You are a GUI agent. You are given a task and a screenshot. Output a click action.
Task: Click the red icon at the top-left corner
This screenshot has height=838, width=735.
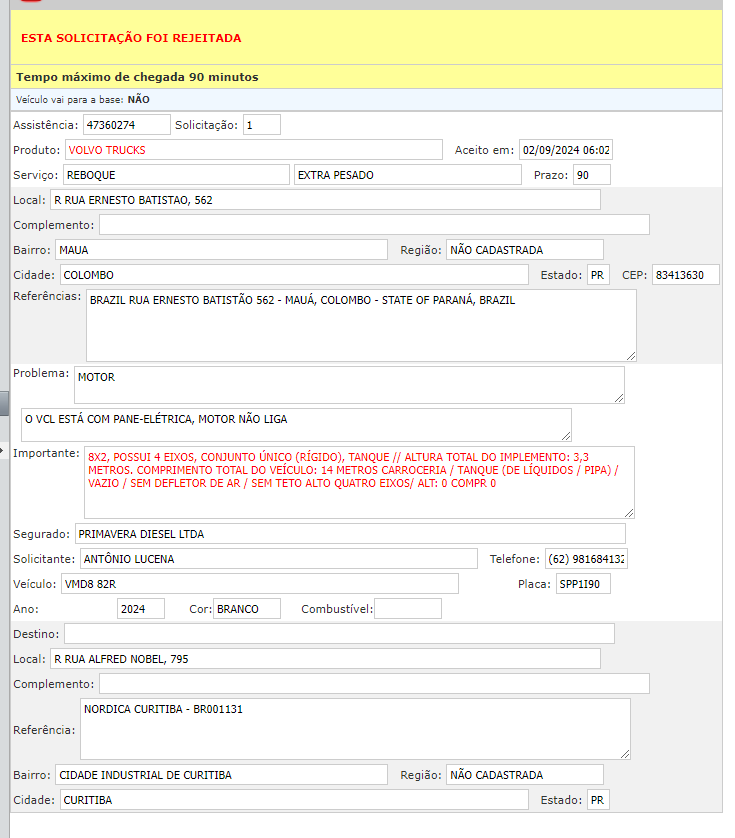(30, 3)
